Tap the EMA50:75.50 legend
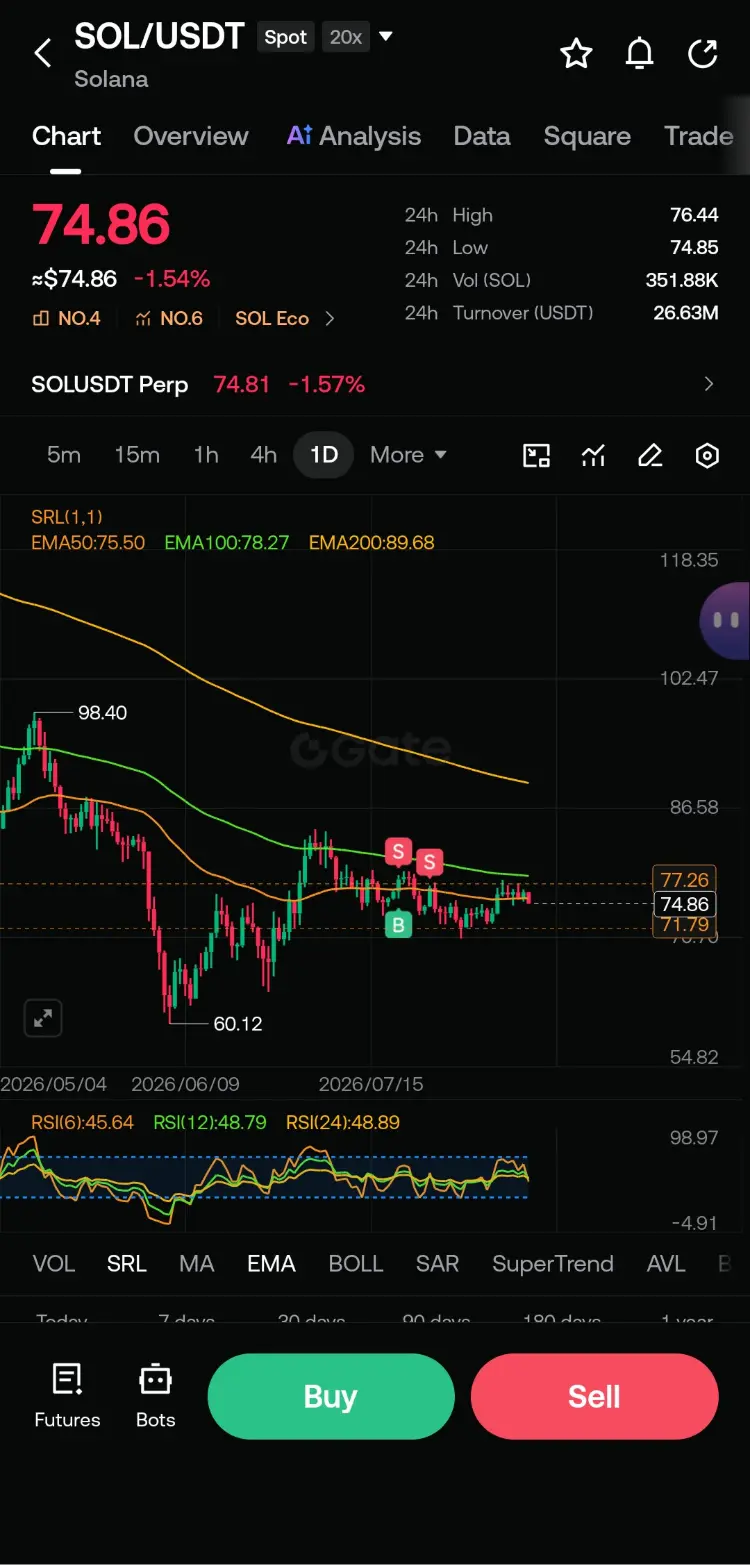This screenshot has width=750, height=1565. [88, 543]
